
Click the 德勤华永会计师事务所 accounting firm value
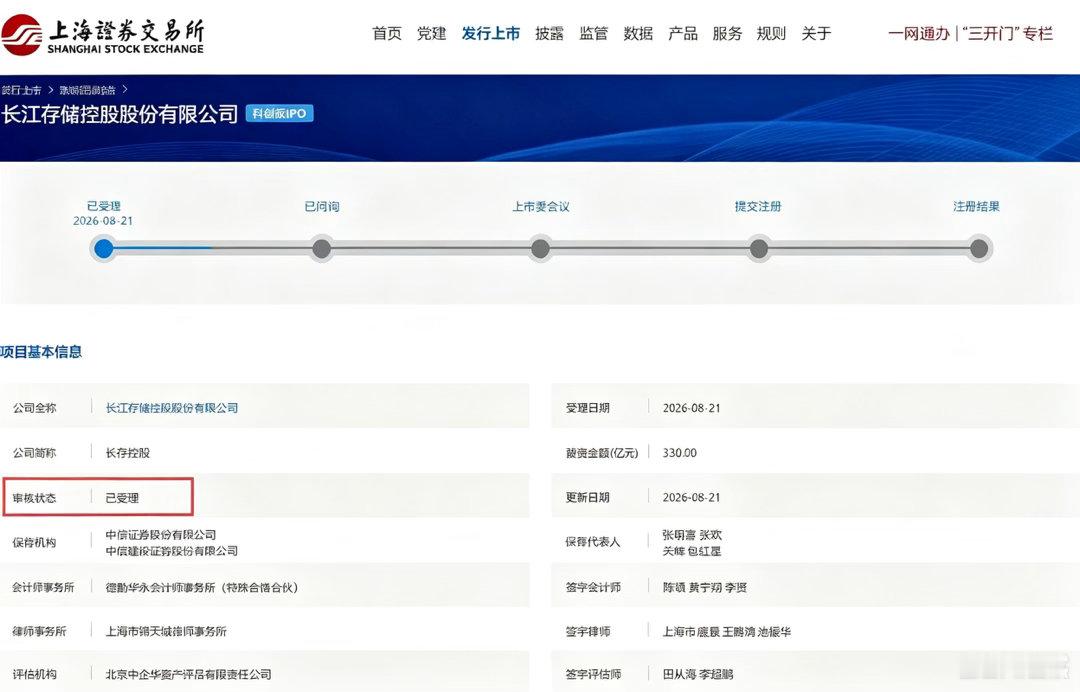(202, 587)
